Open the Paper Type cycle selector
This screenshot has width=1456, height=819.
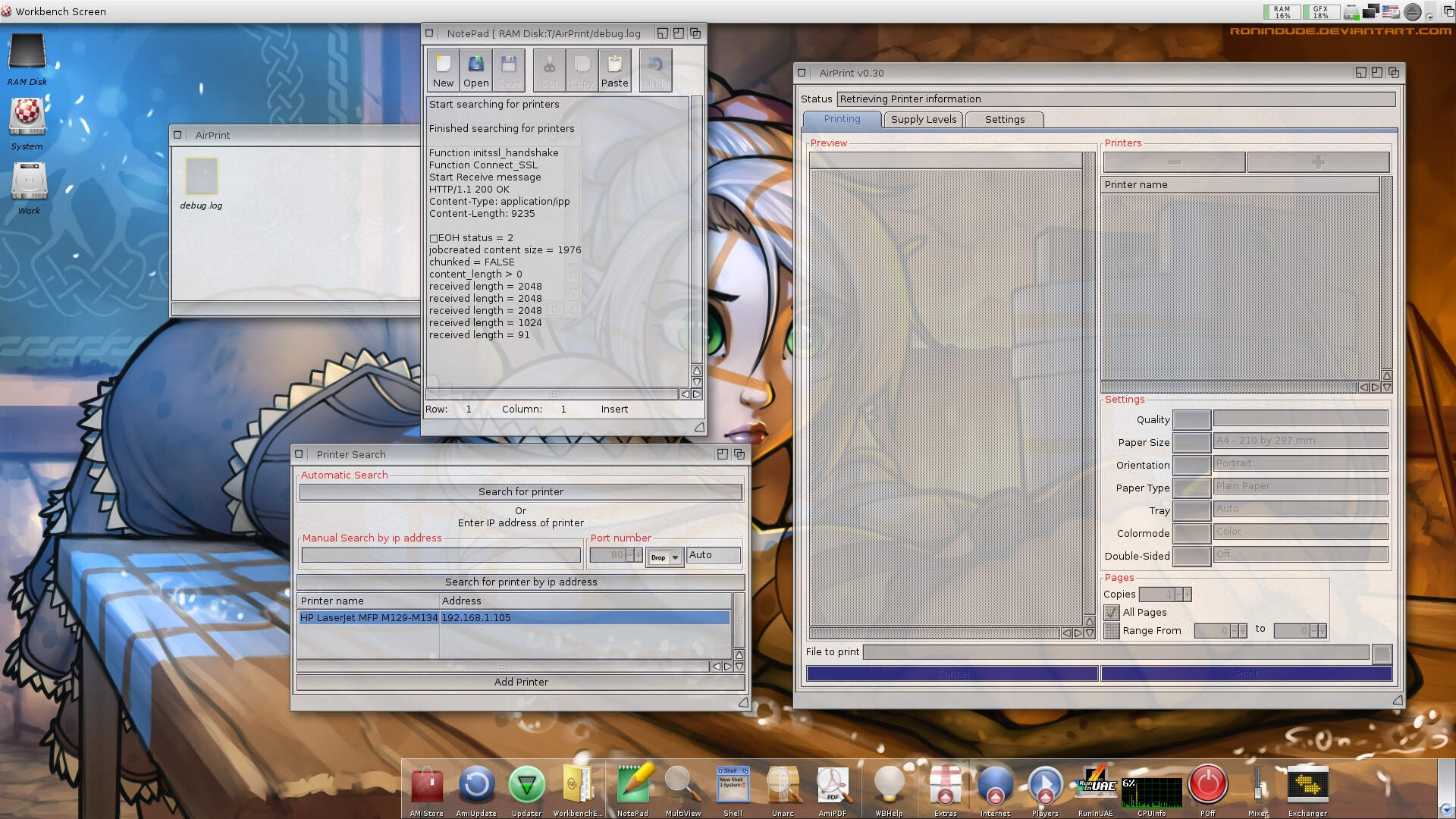1192,488
